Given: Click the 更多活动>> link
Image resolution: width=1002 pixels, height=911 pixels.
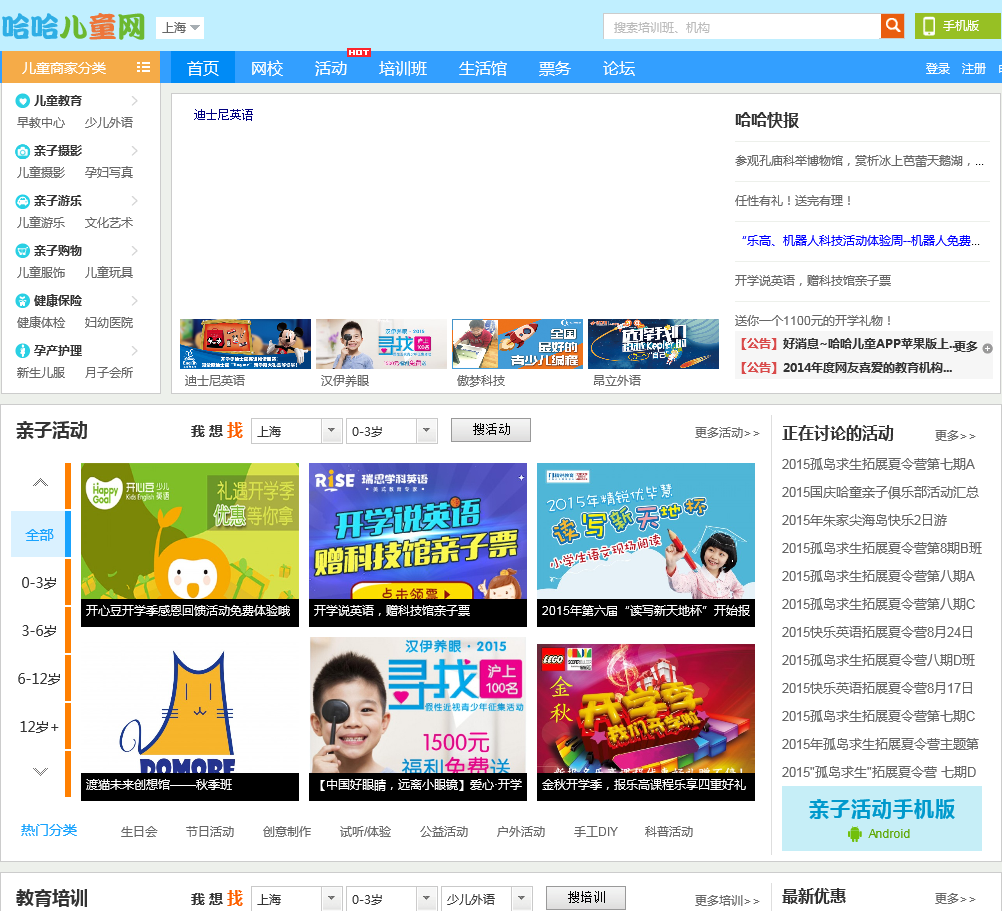Looking at the screenshot, I should (x=727, y=433).
